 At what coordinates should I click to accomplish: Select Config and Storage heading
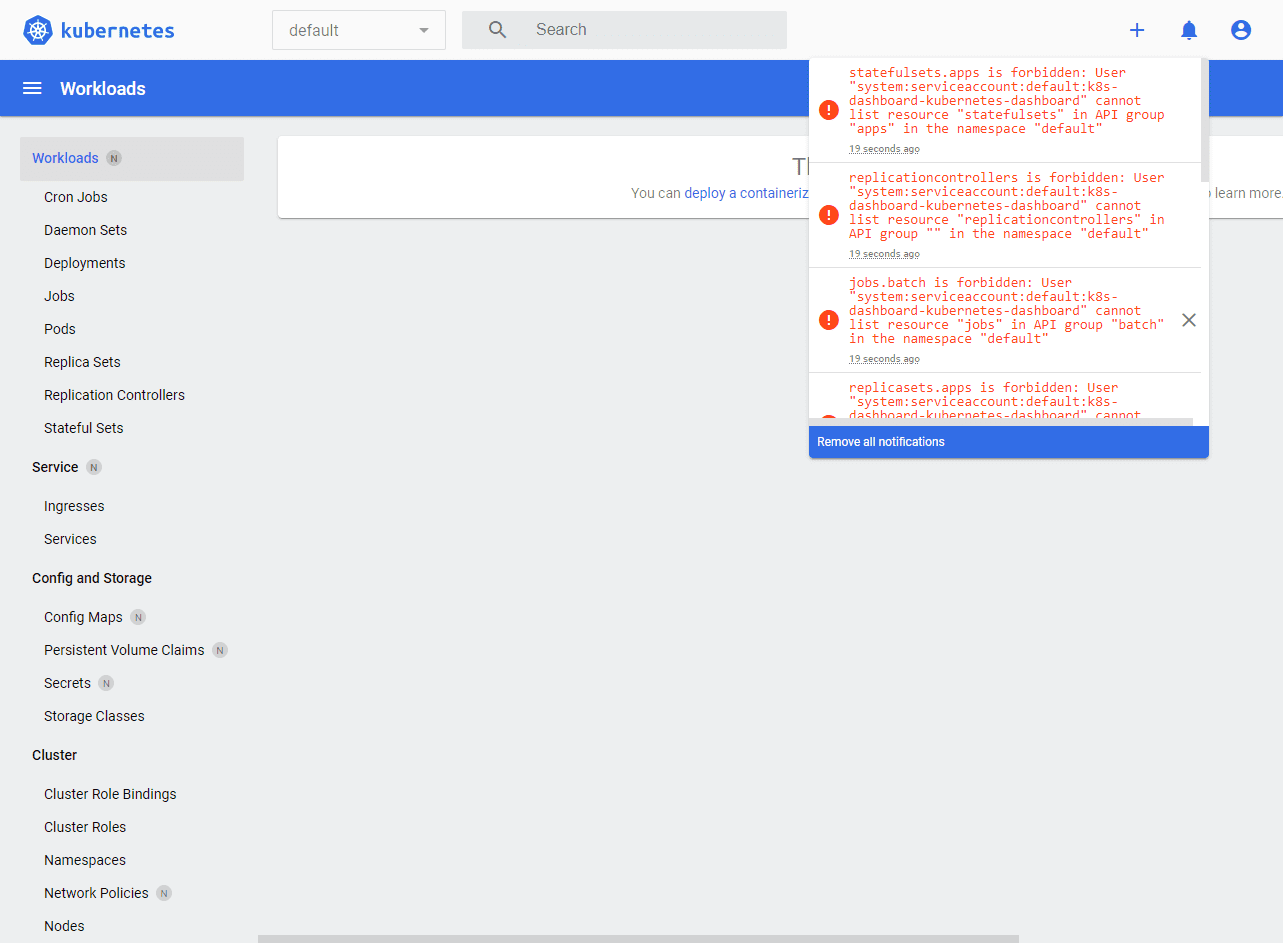(x=92, y=578)
